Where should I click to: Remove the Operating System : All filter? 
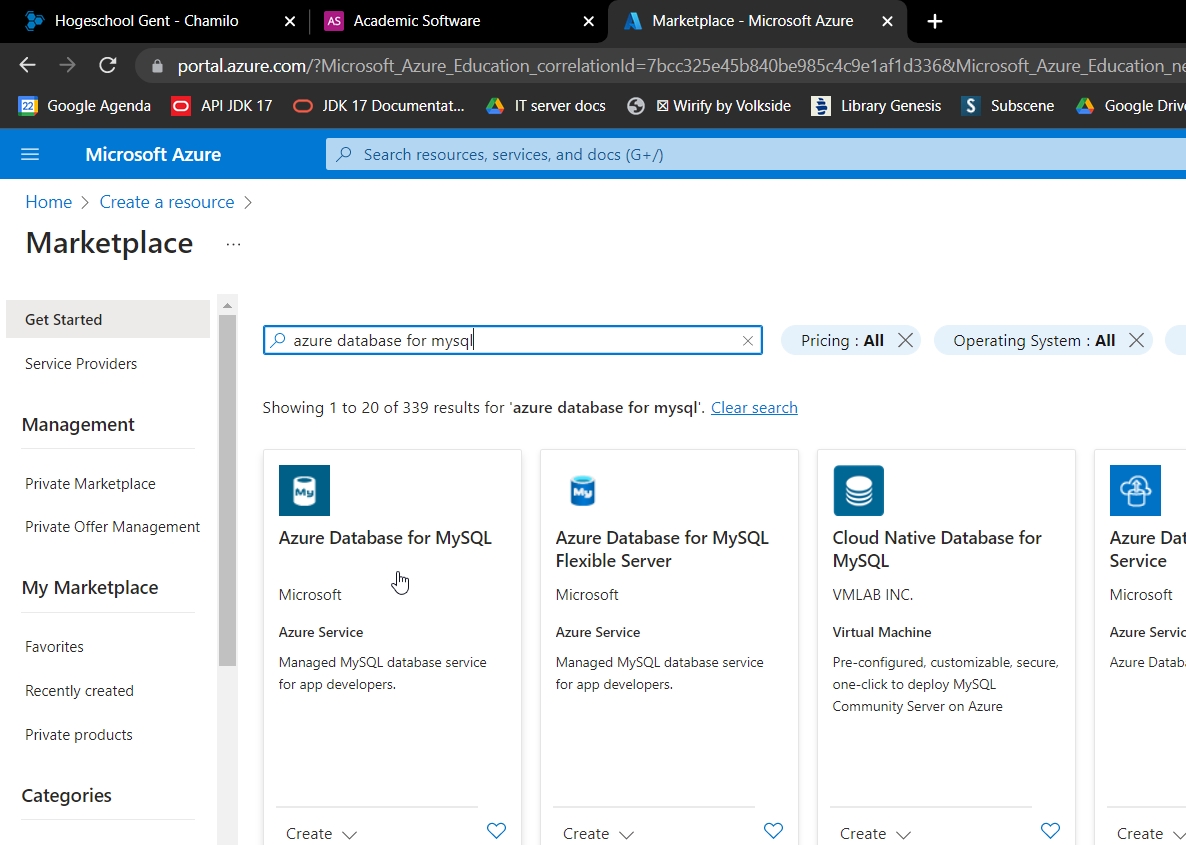[x=1136, y=340]
